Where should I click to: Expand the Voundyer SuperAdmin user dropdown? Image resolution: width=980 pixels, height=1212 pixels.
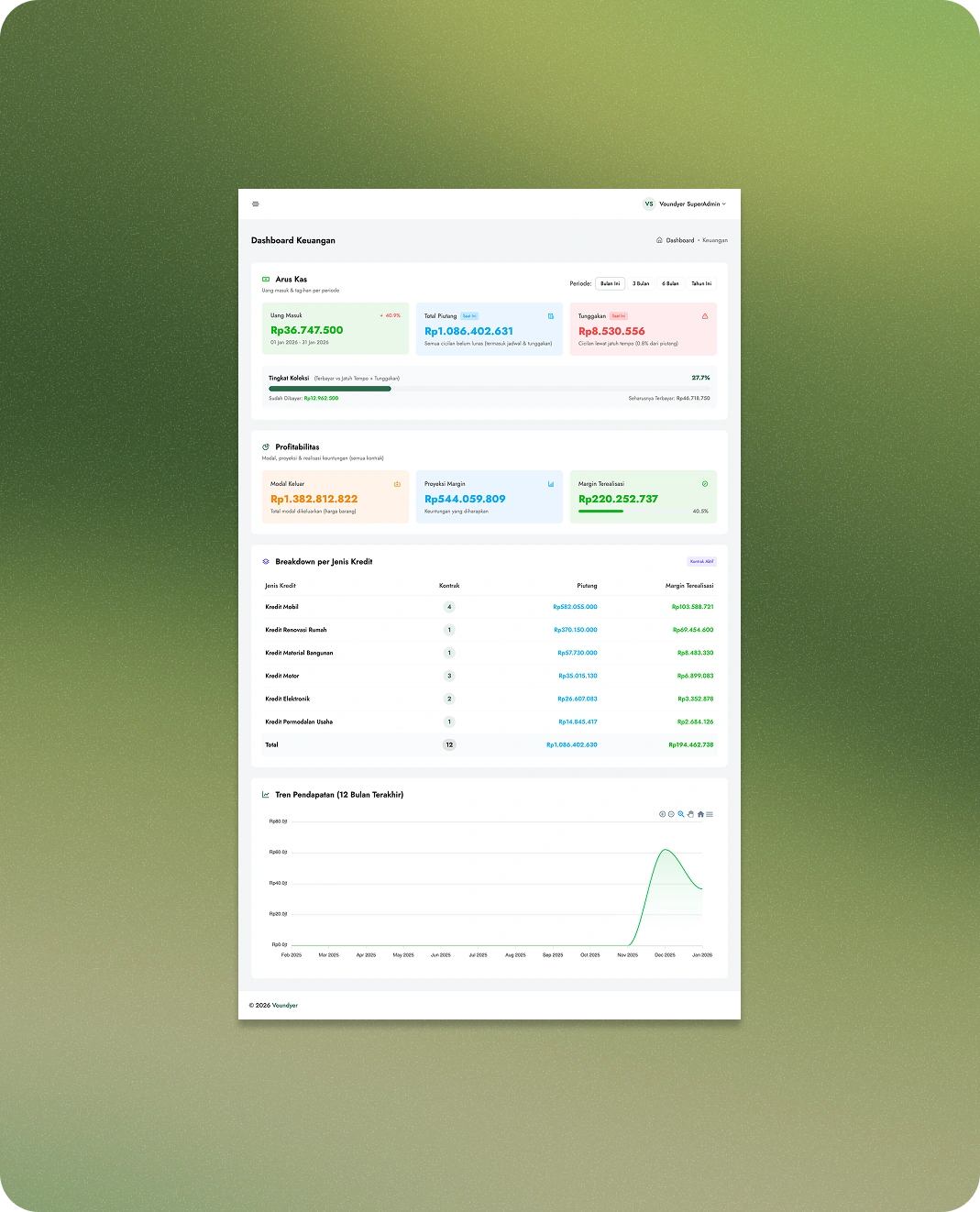point(692,204)
